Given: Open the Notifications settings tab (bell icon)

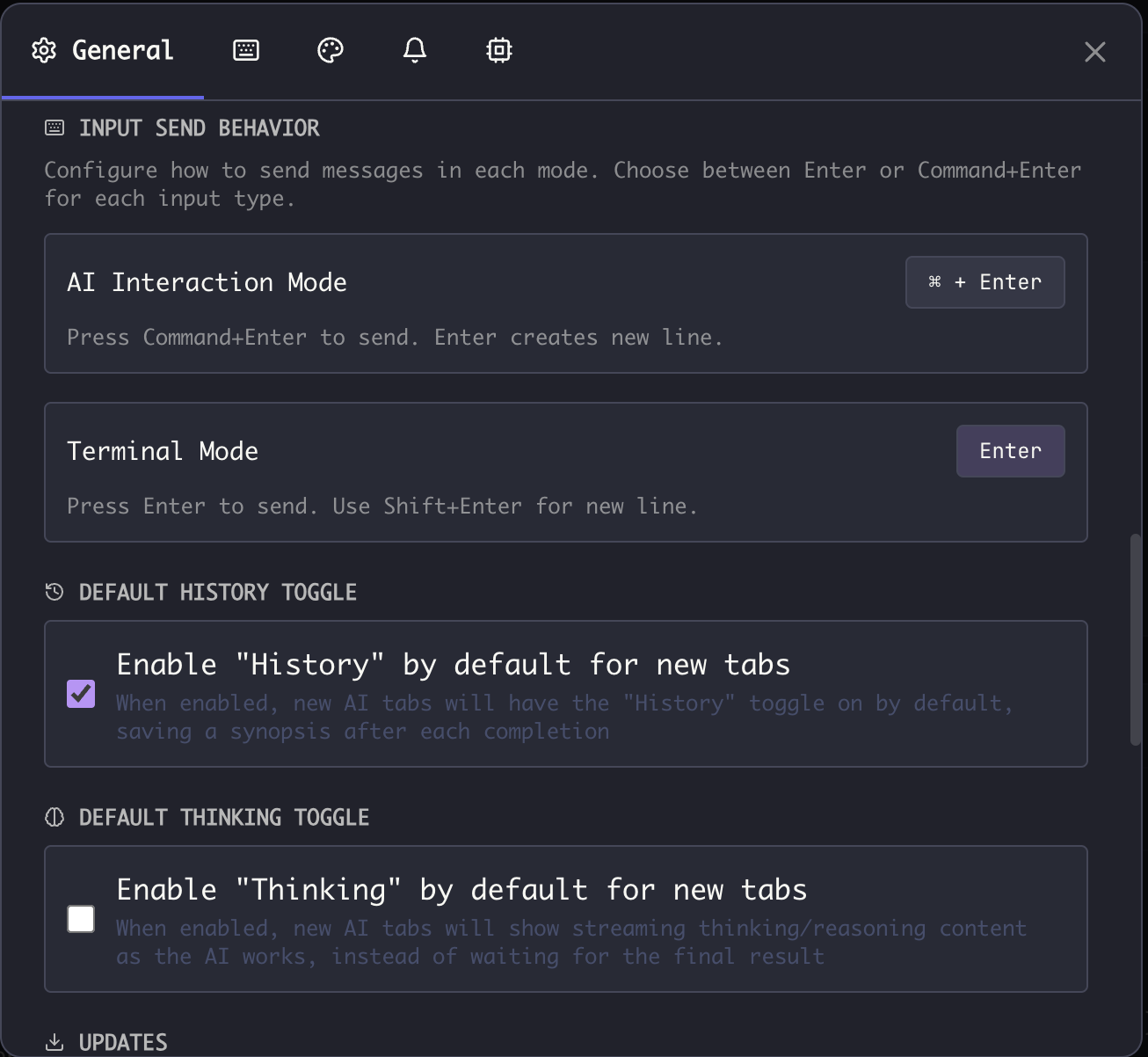Looking at the screenshot, I should point(414,50).
